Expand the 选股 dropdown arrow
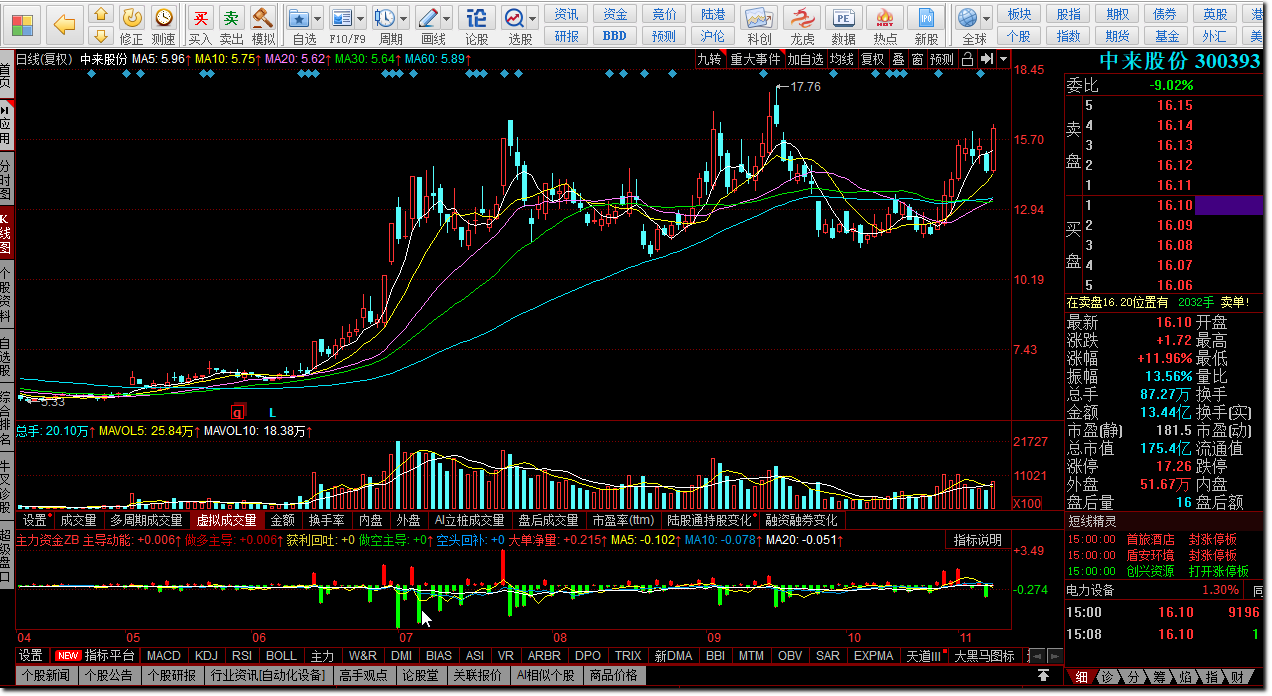Image resolution: width=1272 pixels, height=696 pixels. click(x=533, y=19)
